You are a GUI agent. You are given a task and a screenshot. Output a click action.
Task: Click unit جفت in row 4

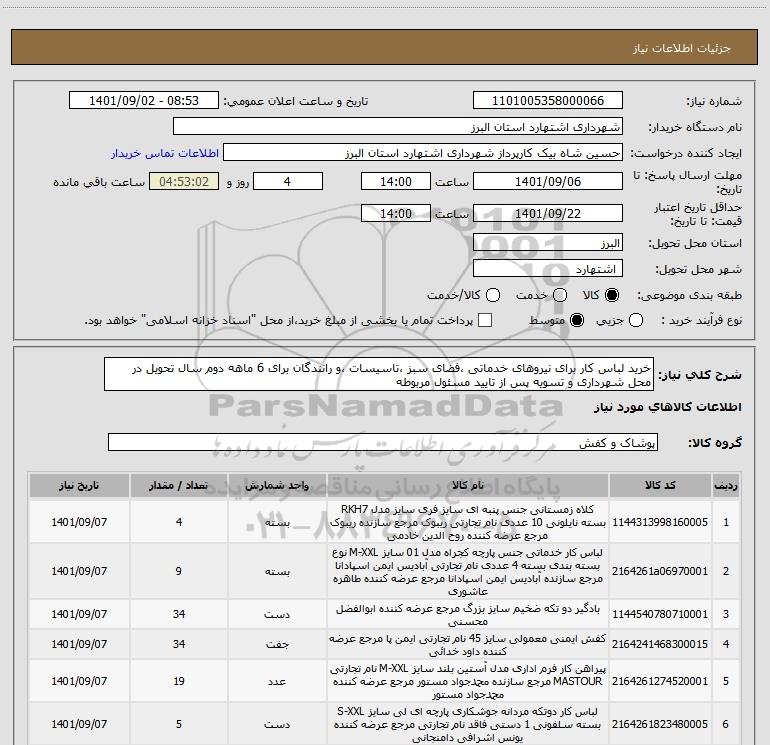[x=277, y=644]
